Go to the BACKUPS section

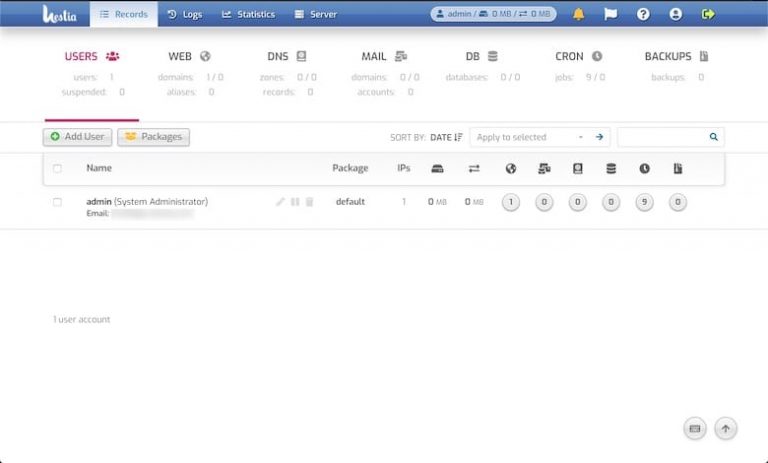pyautogui.click(x=676, y=56)
